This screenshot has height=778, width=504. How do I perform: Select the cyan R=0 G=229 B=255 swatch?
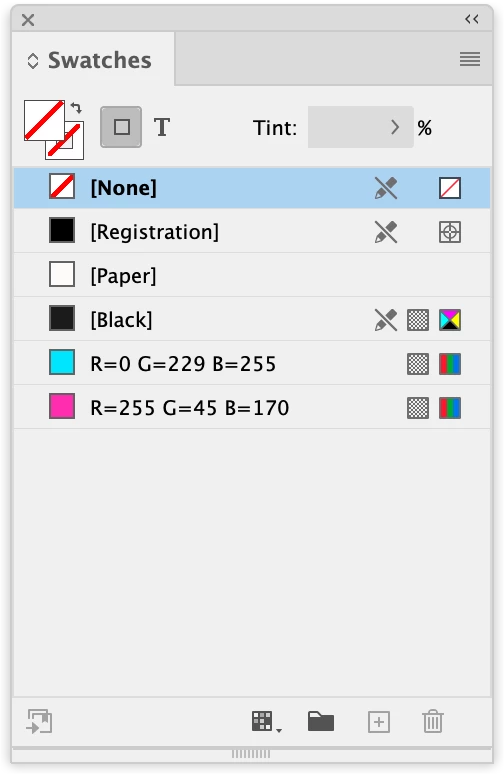point(252,363)
